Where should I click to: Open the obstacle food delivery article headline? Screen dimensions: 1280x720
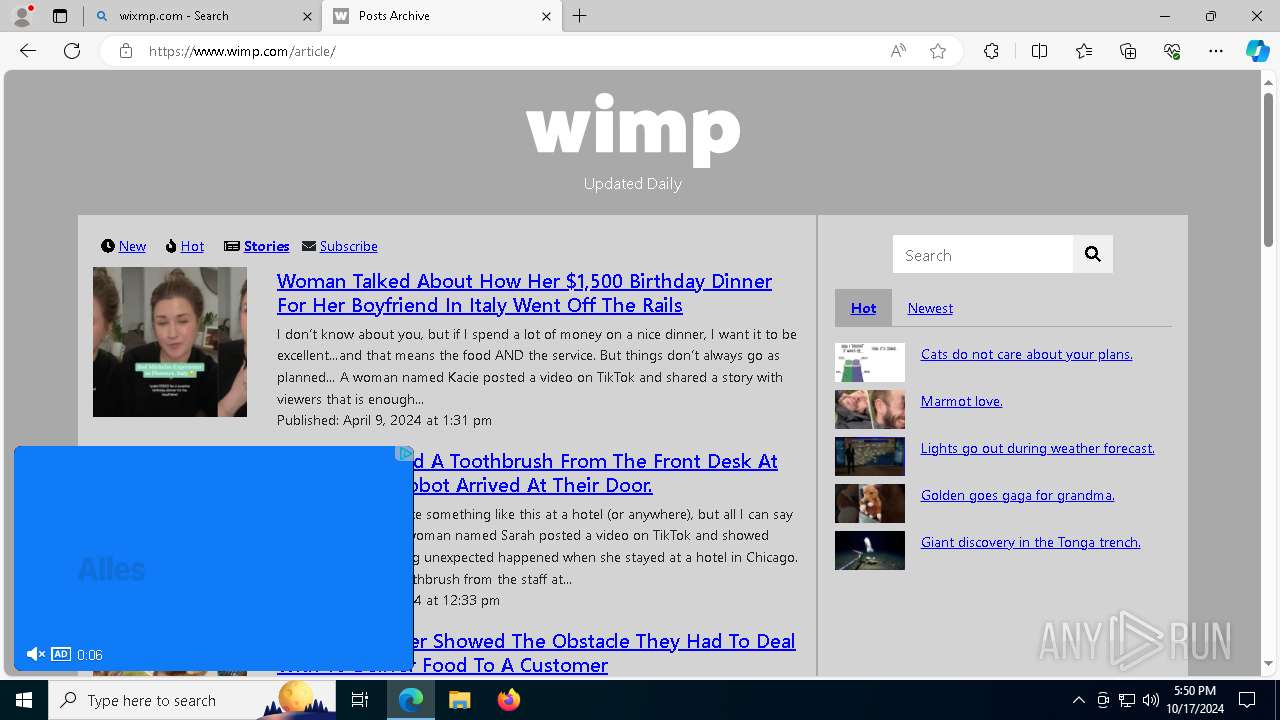point(604,653)
